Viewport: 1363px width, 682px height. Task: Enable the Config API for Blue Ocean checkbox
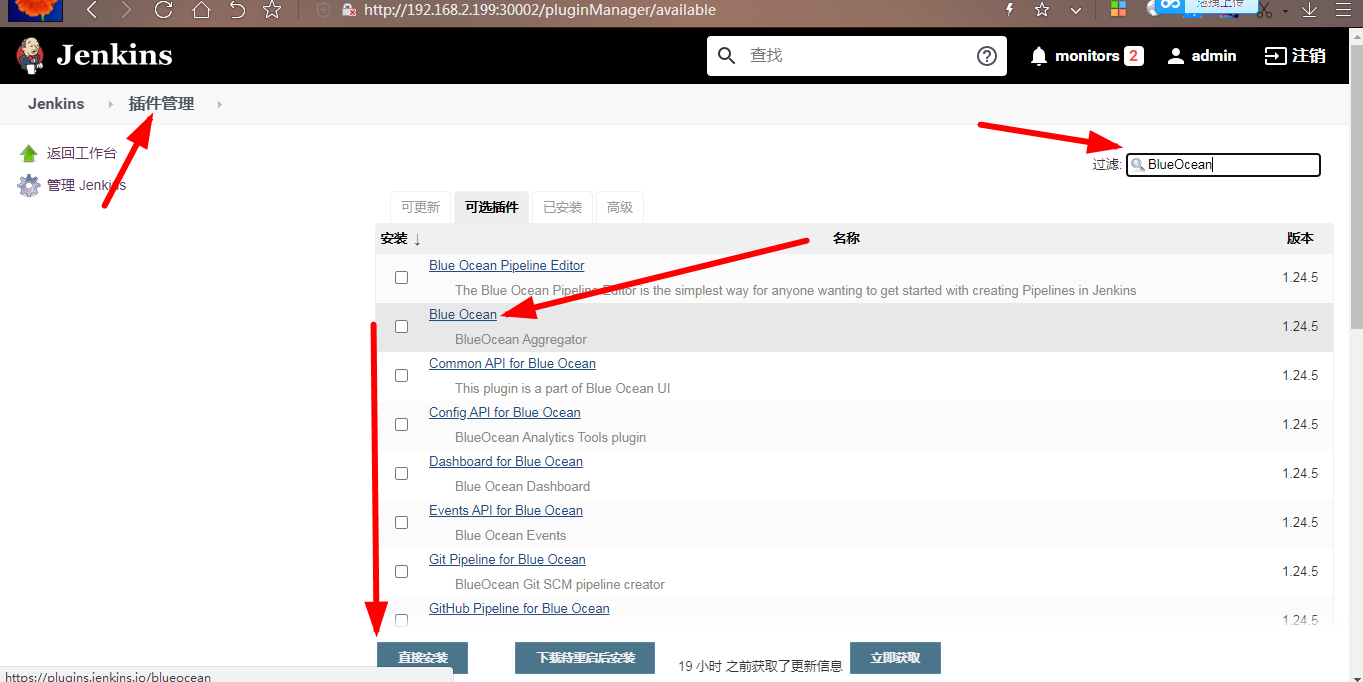pos(401,424)
